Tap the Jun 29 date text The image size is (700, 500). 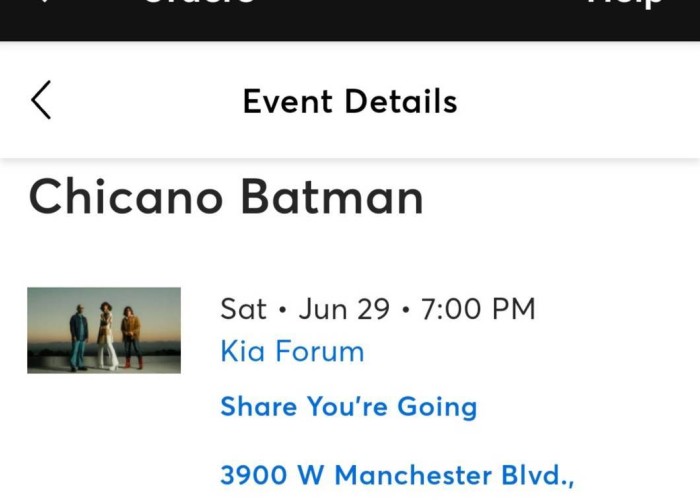point(344,308)
